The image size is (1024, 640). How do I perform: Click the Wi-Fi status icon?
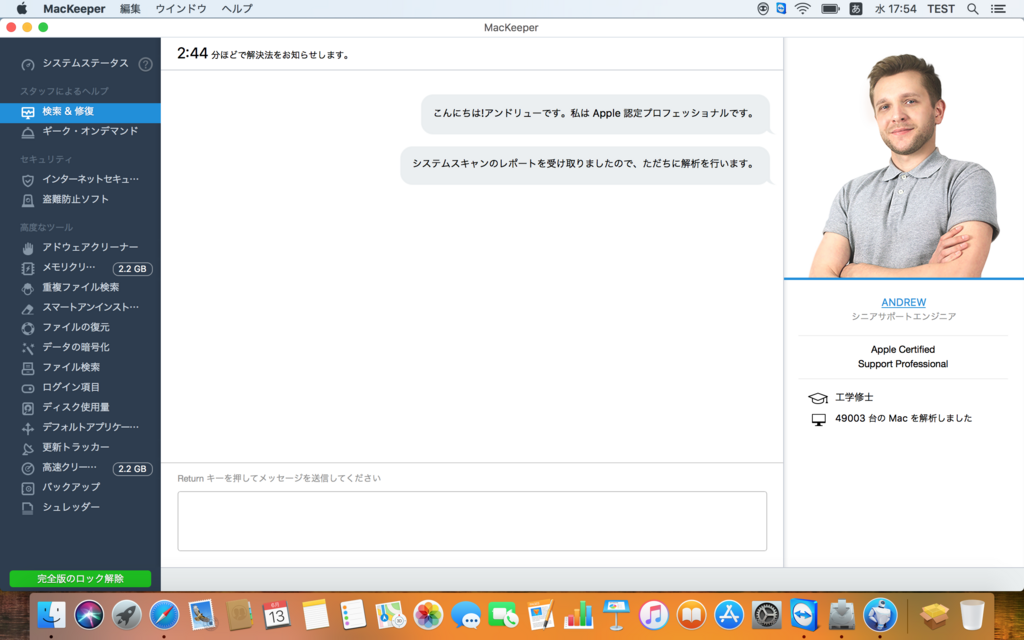(803, 8)
